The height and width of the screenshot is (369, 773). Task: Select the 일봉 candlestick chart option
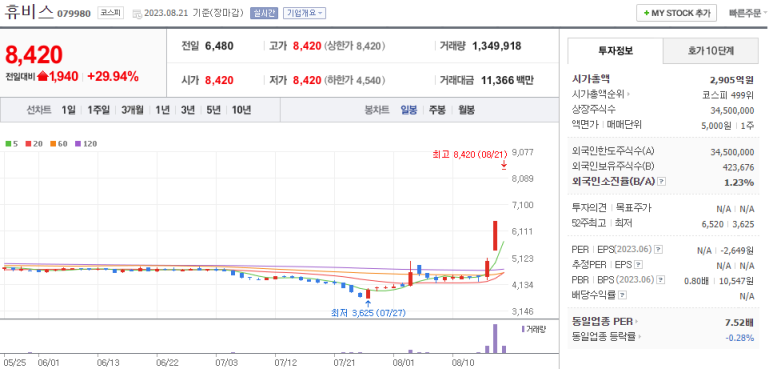[409, 110]
